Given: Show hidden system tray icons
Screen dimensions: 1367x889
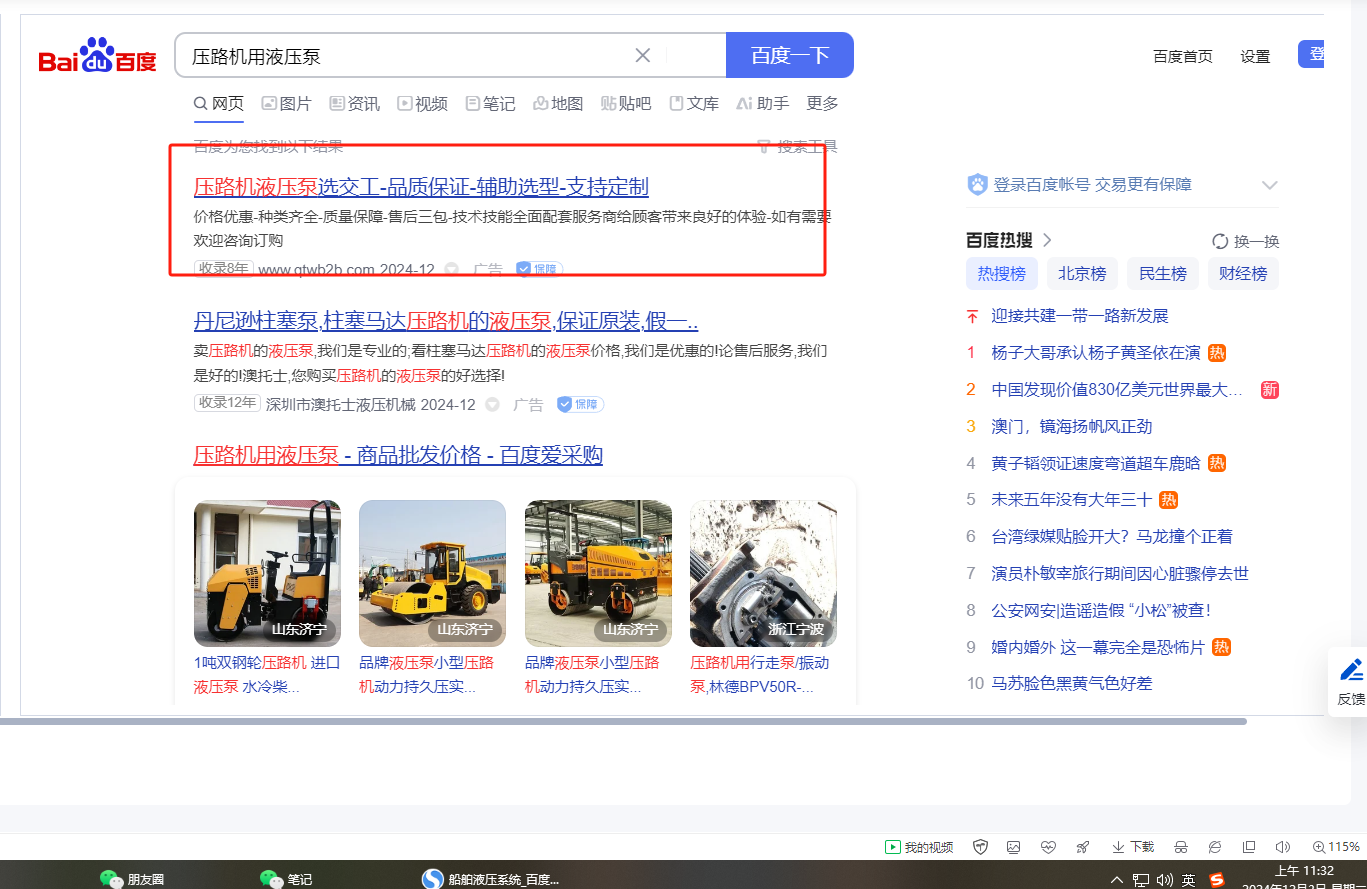Looking at the screenshot, I should (1117, 880).
